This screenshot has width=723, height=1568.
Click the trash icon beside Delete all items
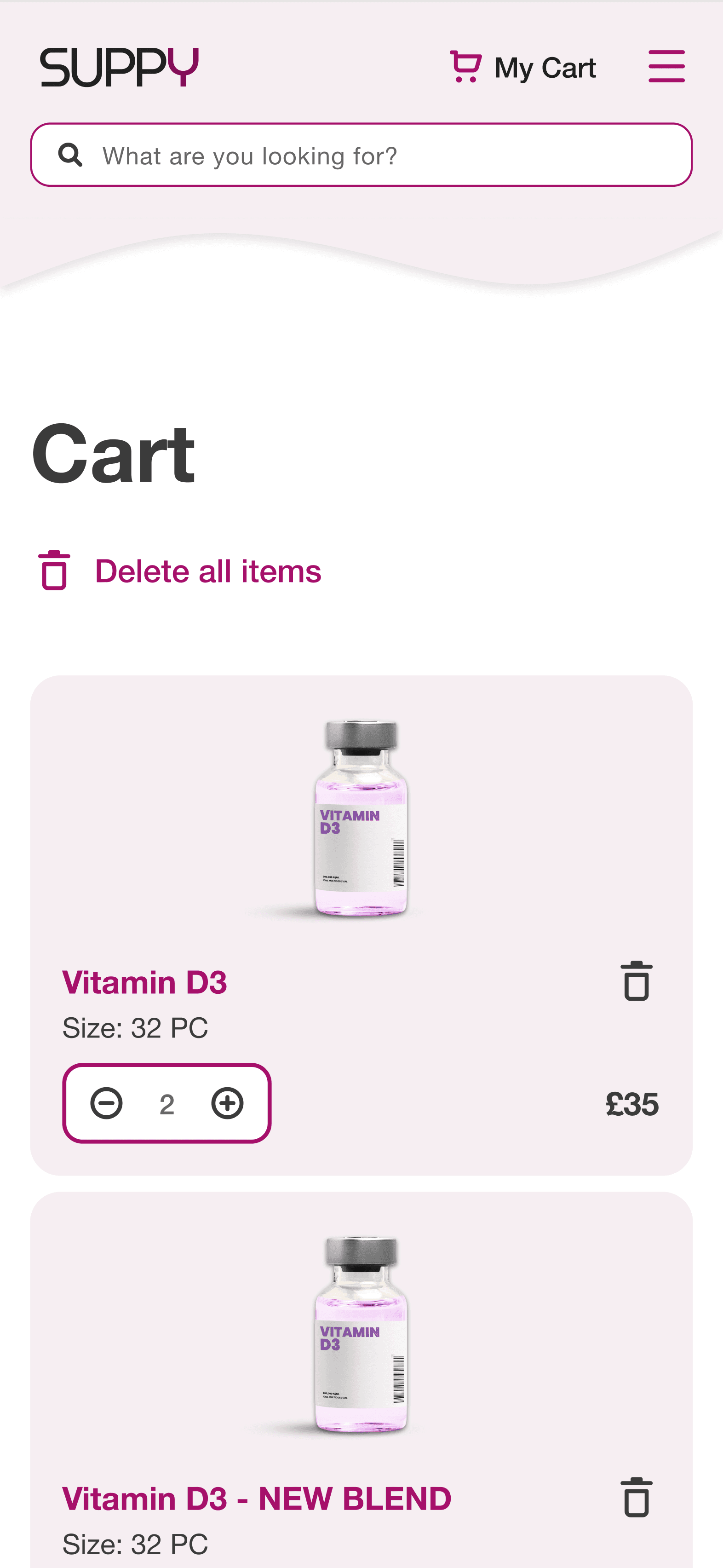[x=54, y=571]
